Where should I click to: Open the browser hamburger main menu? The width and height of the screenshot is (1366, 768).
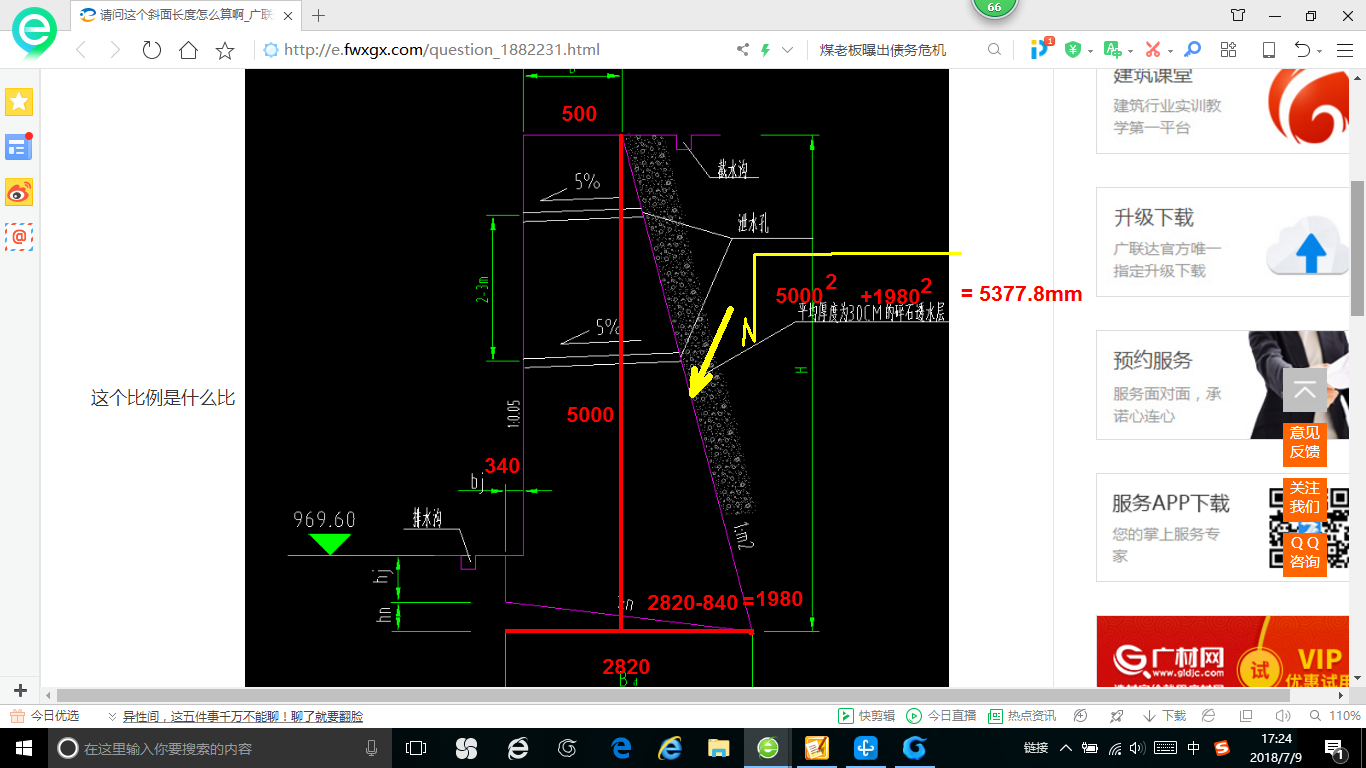[x=1344, y=49]
